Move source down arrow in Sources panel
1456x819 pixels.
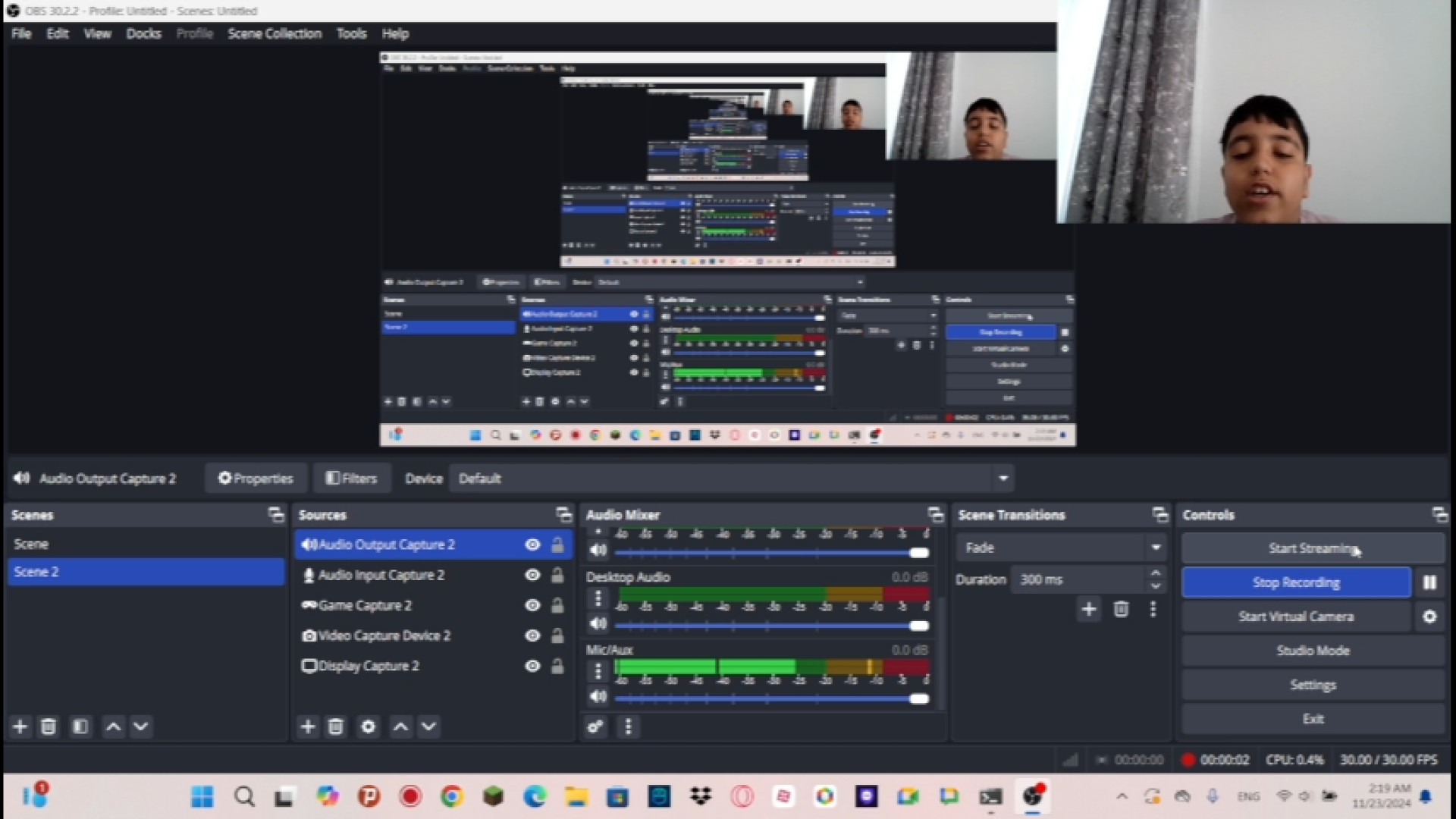pyautogui.click(x=429, y=726)
